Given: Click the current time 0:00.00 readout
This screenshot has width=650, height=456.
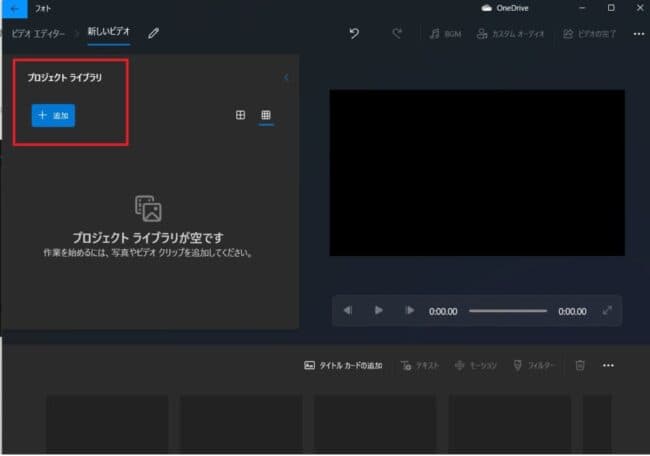Looking at the screenshot, I should 443,311.
